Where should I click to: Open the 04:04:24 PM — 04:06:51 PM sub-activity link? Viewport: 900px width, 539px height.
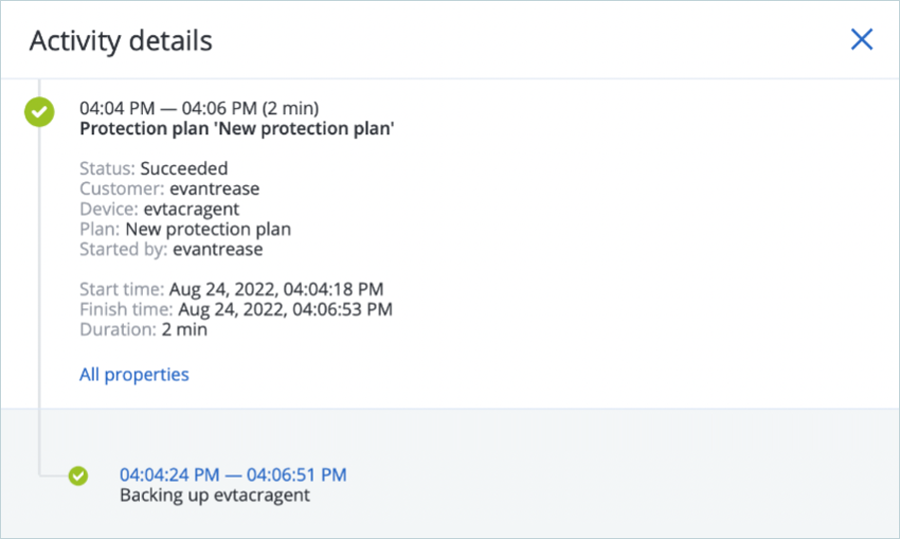click(x=233, y=475)
